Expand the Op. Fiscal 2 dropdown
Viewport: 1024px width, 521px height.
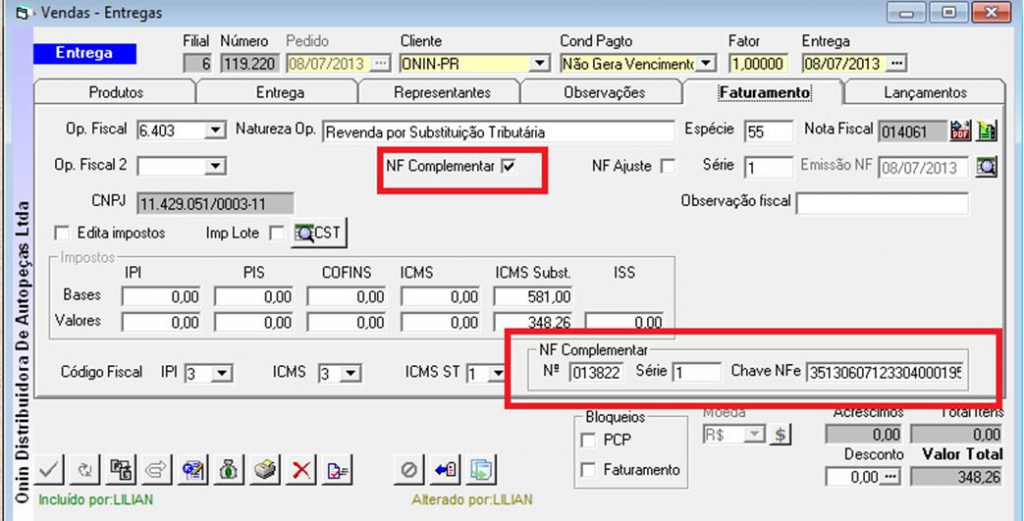point(215,167)
